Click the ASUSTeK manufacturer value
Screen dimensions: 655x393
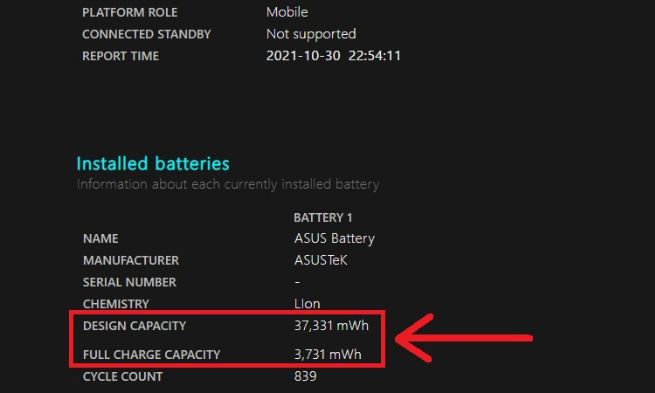321,260
